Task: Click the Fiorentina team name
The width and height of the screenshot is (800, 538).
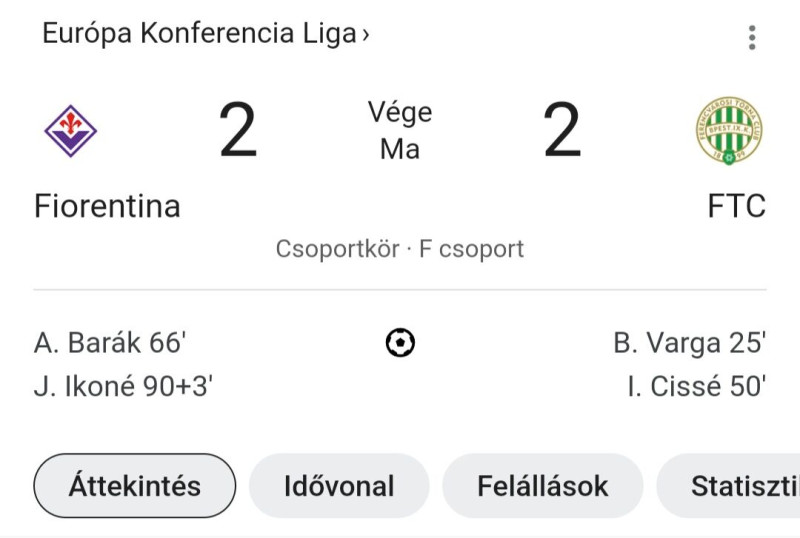Action: (107, 206)
